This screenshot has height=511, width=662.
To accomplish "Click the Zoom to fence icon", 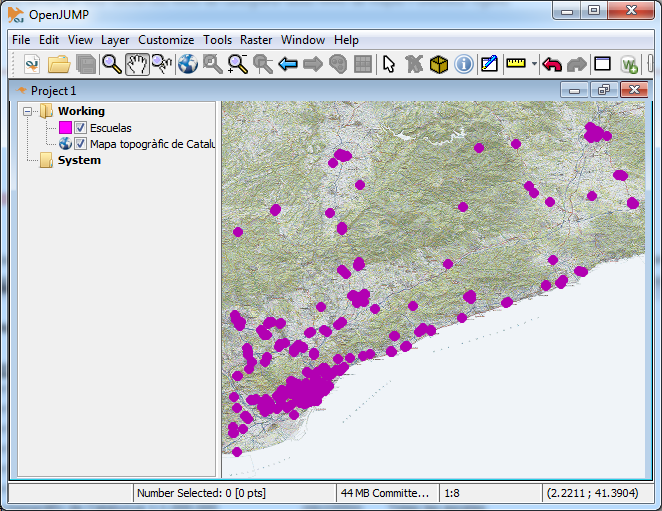I will pos(238,64).
